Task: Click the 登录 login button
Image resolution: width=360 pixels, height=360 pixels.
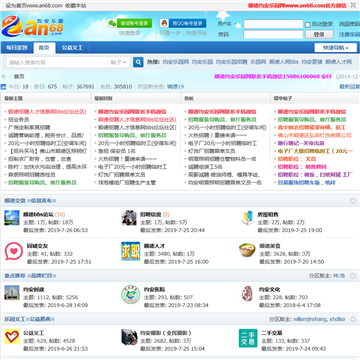Action: coord(319,35)
